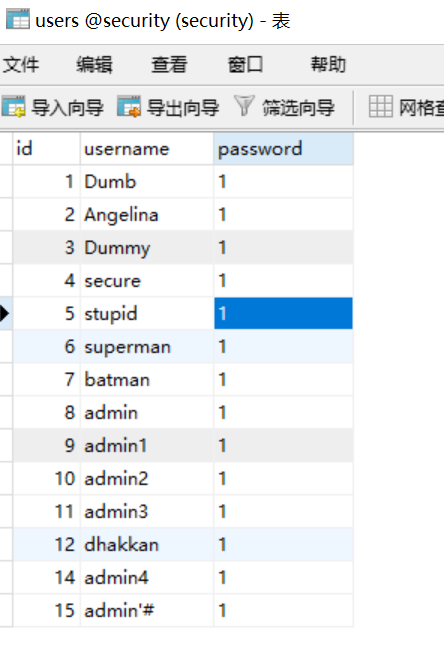Click the id cell with value 3

click(x=46, y=248)
